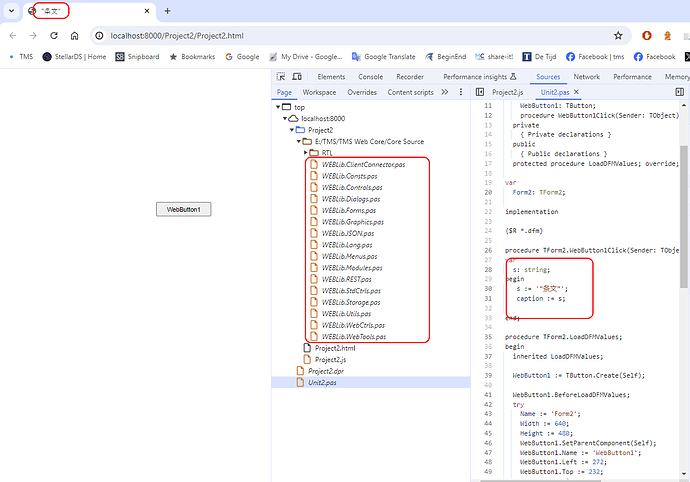Open tab search dropdown arrow

coord(11,11)
